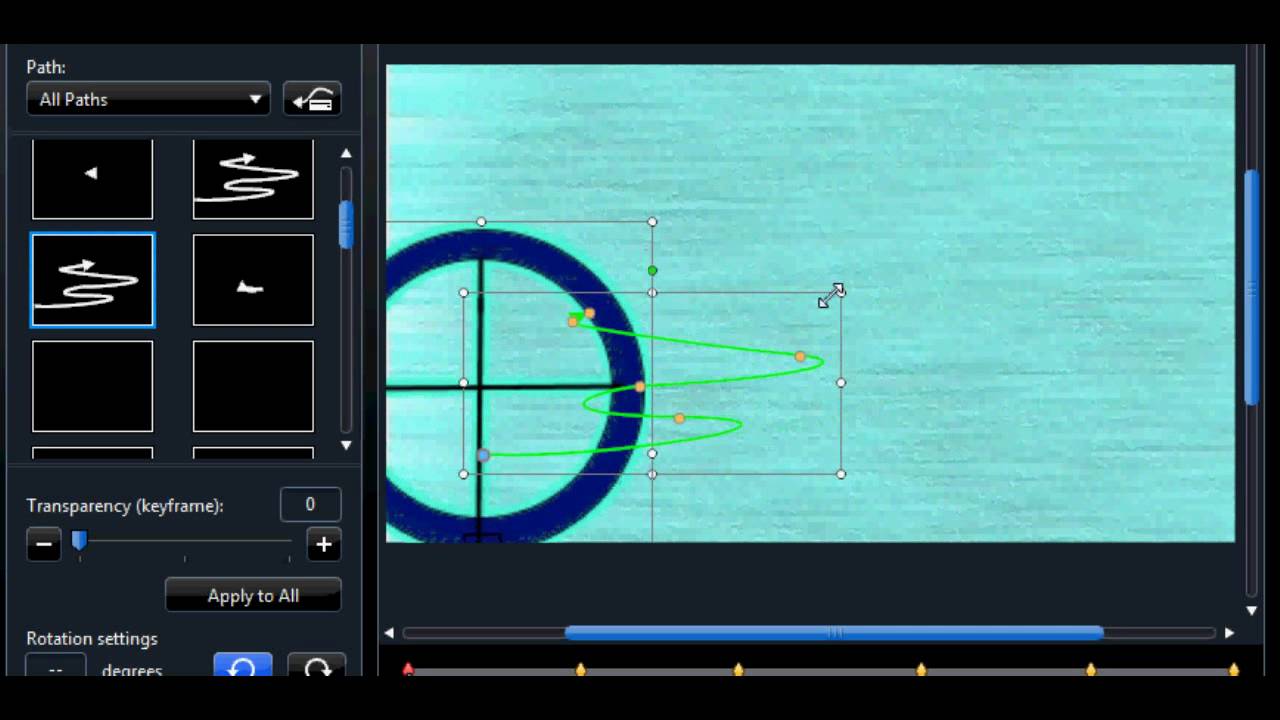Click the preview scroll right arrow
This screenshot has height=720, width=1280.
[1229, 632]
